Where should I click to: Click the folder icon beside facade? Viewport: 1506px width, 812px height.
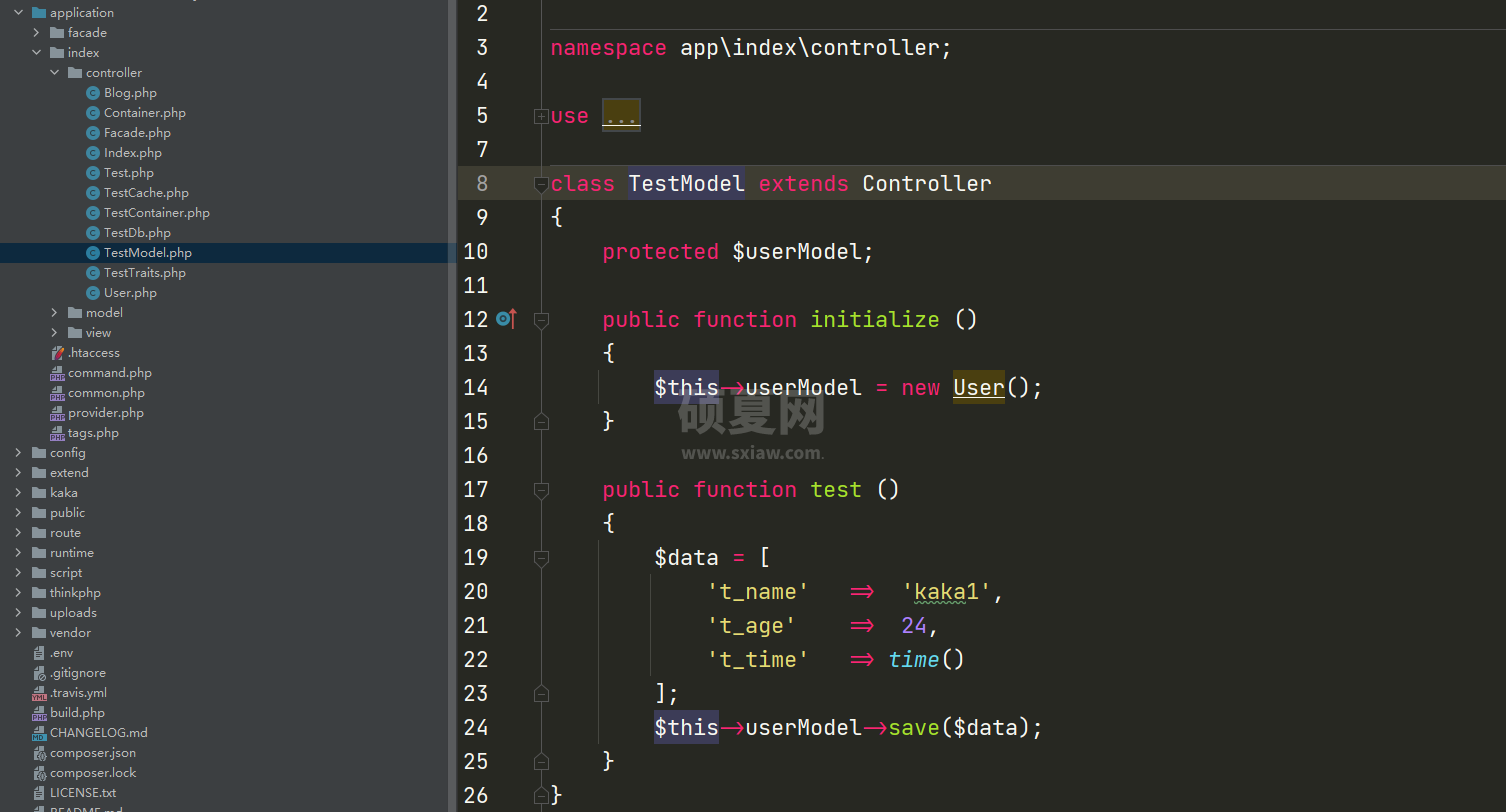click(57, 33)
